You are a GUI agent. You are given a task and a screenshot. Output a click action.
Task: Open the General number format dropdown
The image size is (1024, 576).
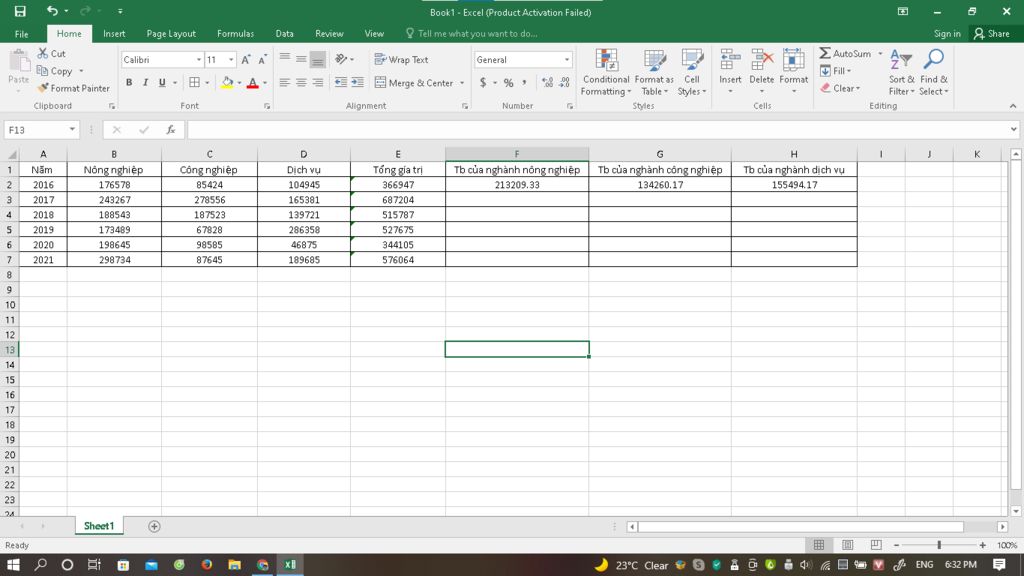566,59
